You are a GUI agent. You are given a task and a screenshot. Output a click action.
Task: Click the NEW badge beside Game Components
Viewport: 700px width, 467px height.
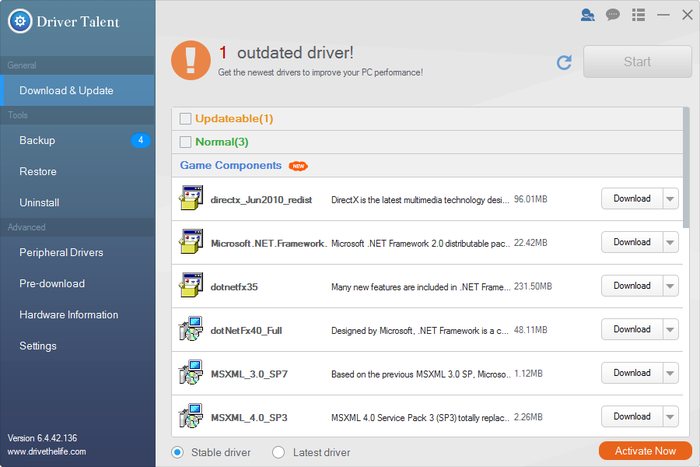click(298, 166)
